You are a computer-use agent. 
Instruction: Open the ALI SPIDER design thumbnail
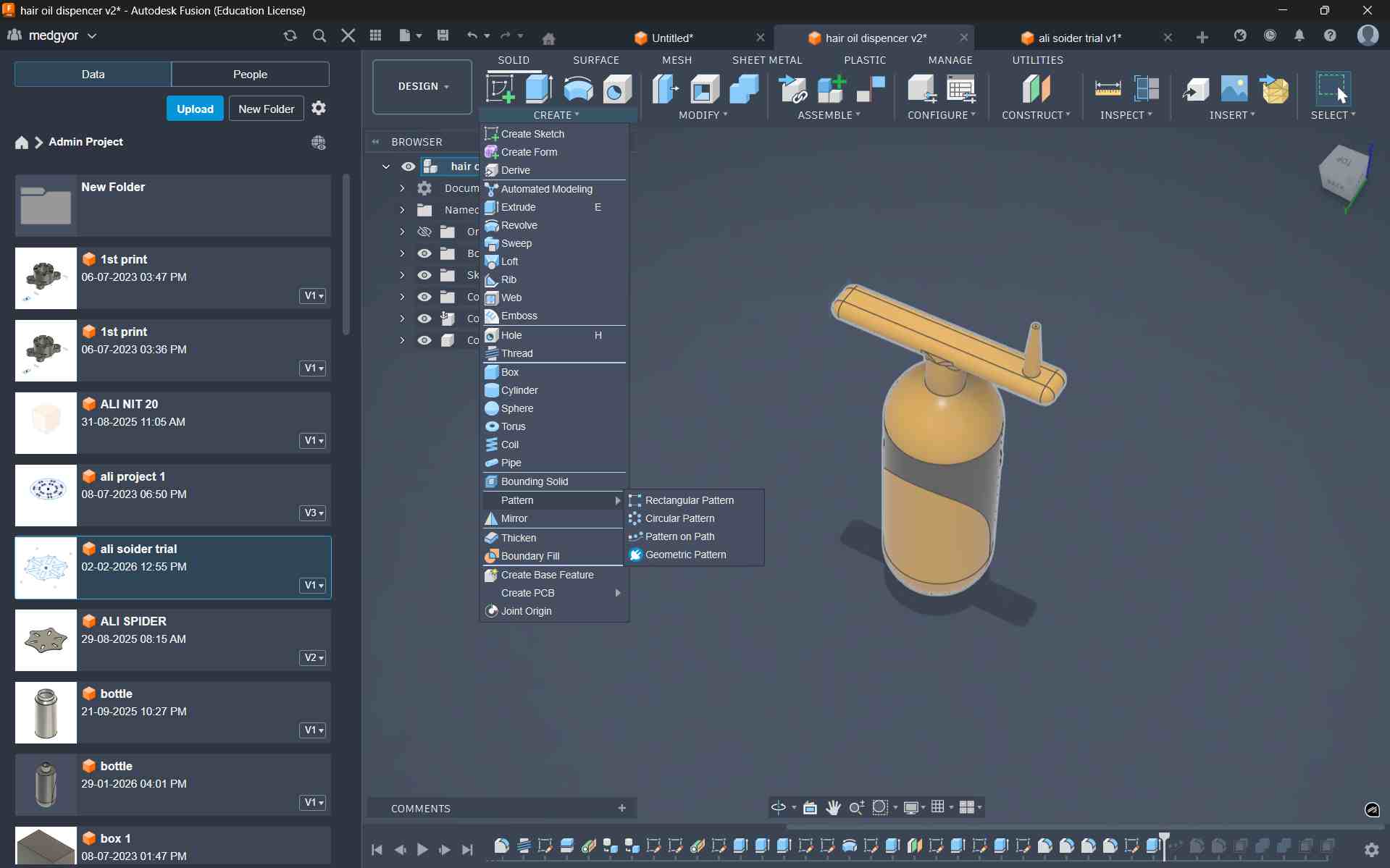point(46,640)
